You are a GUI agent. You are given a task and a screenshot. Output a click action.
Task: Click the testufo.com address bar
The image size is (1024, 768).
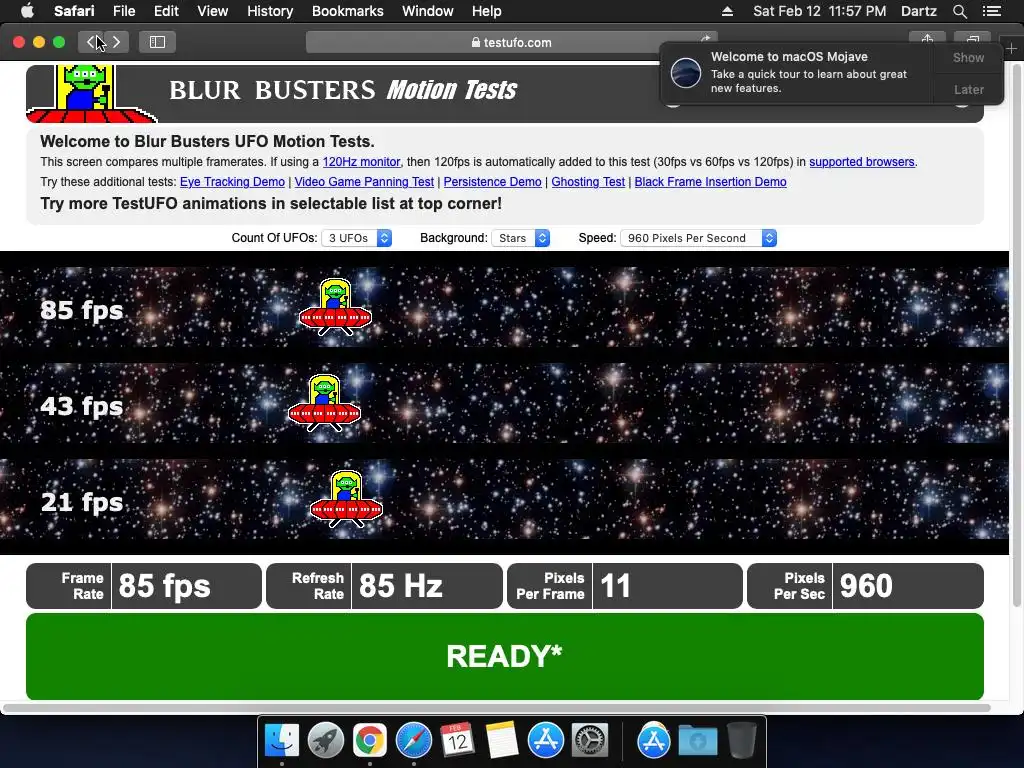511,42
